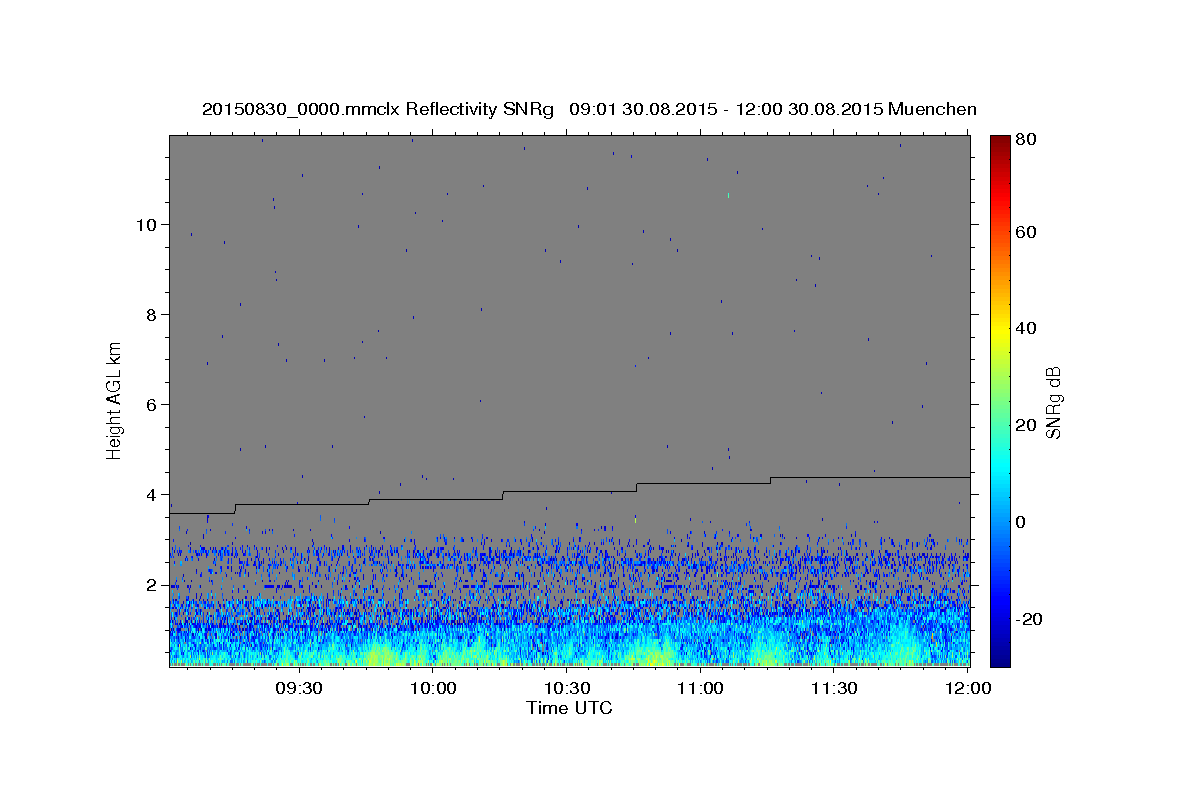Click the black stepped threshold line near 11:30
1200x800 pixels.
click(x=834, y=478)
